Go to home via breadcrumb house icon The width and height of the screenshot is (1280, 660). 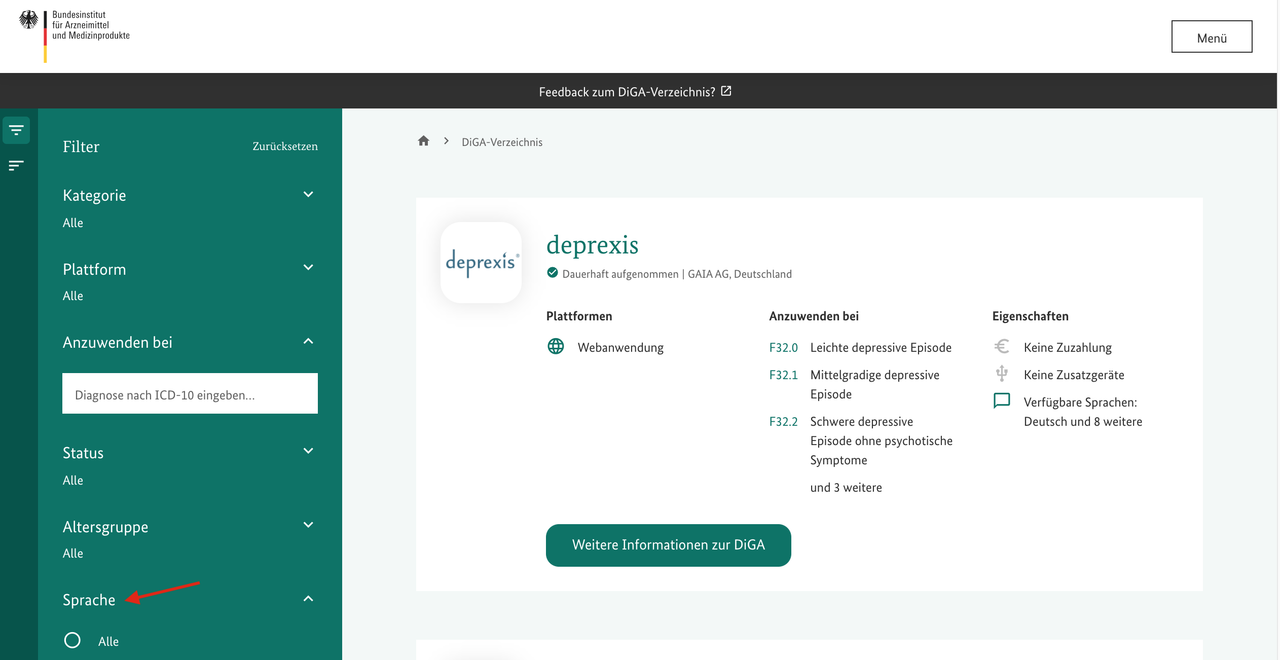coord(423,141)
